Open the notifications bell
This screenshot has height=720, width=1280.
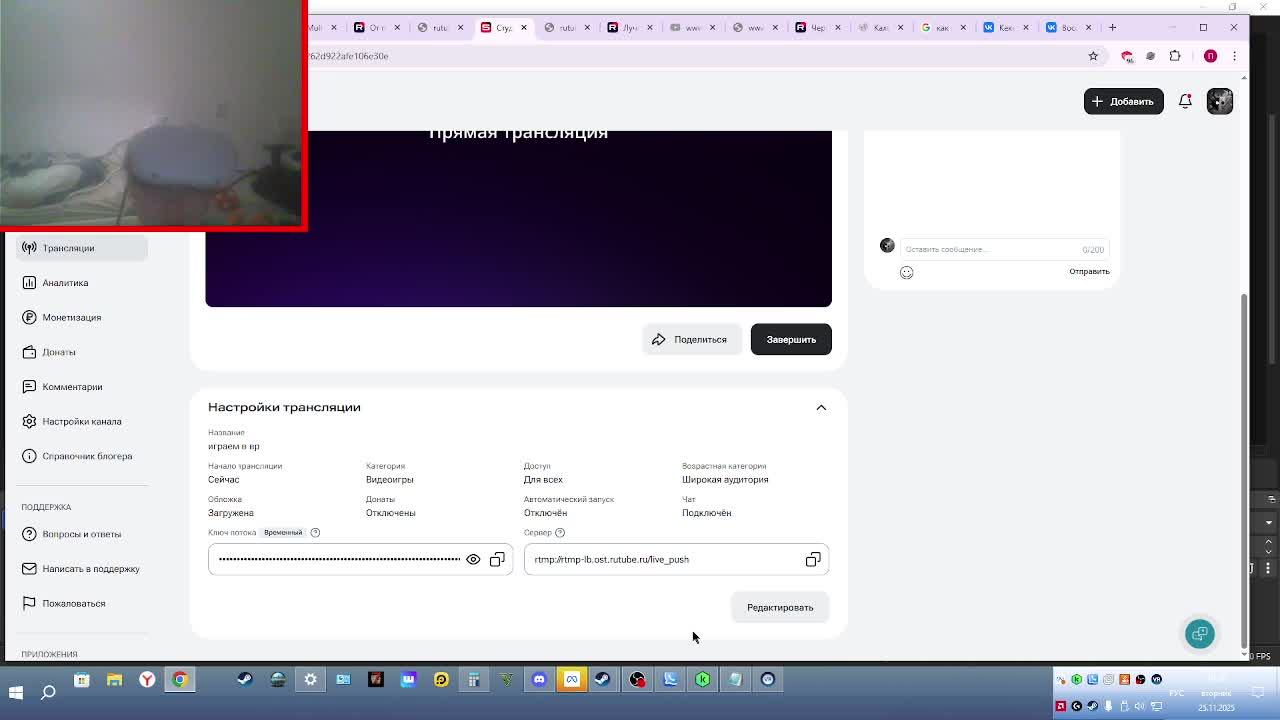tap(1185, 101)
